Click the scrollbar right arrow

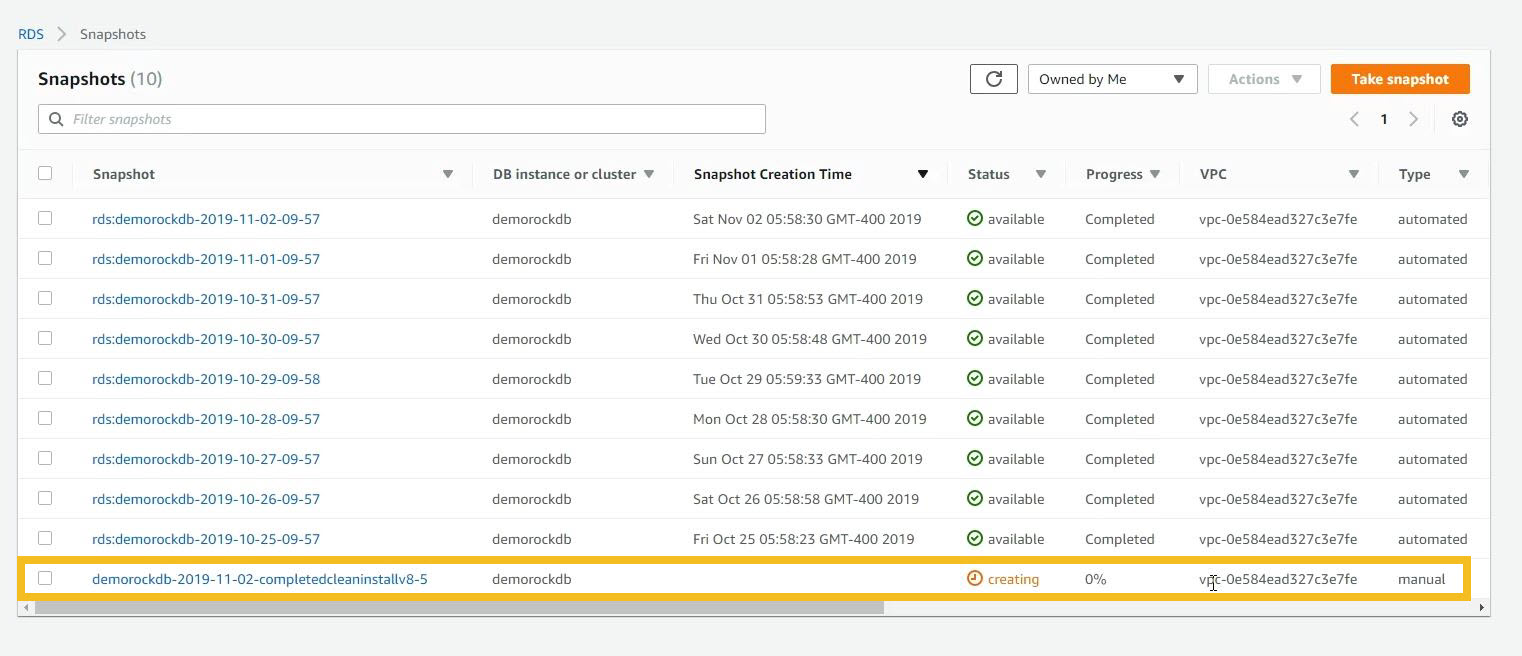pos(1482,607)
